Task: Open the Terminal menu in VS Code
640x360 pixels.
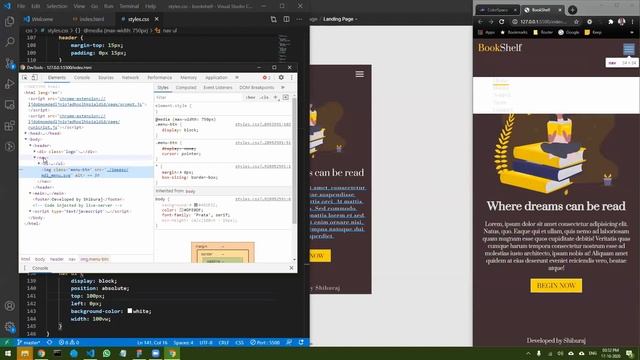Action: click(129, 6)
